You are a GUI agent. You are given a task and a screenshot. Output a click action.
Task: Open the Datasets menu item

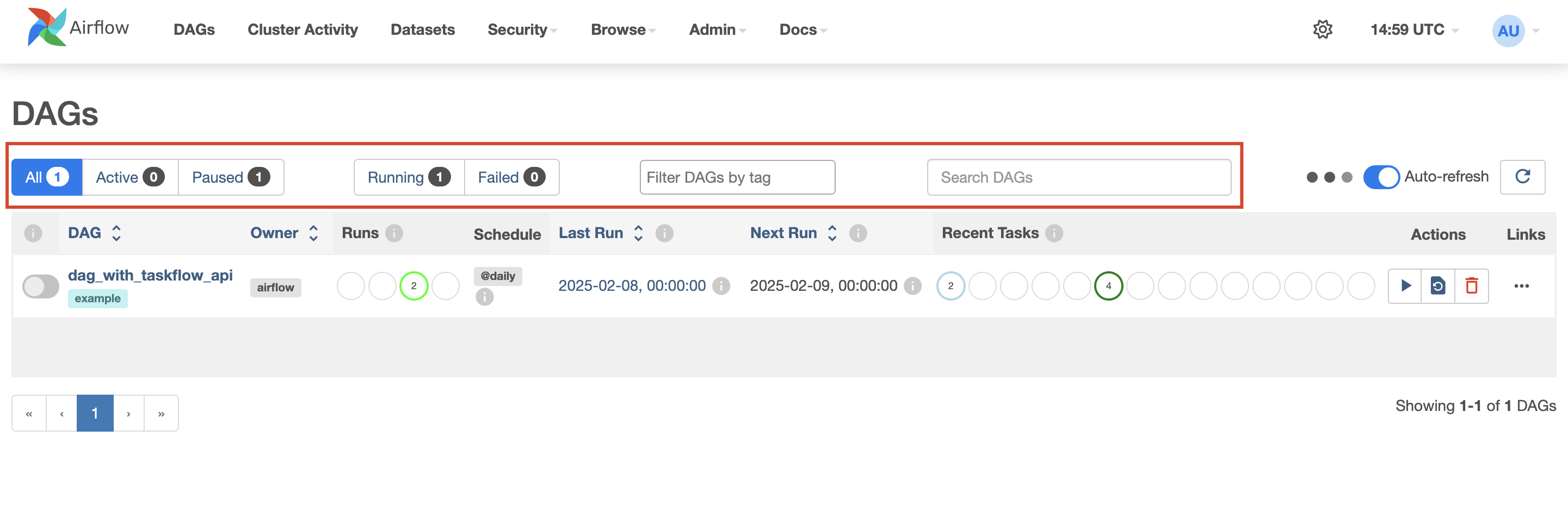pyautogui.click(x=422, y=29)
